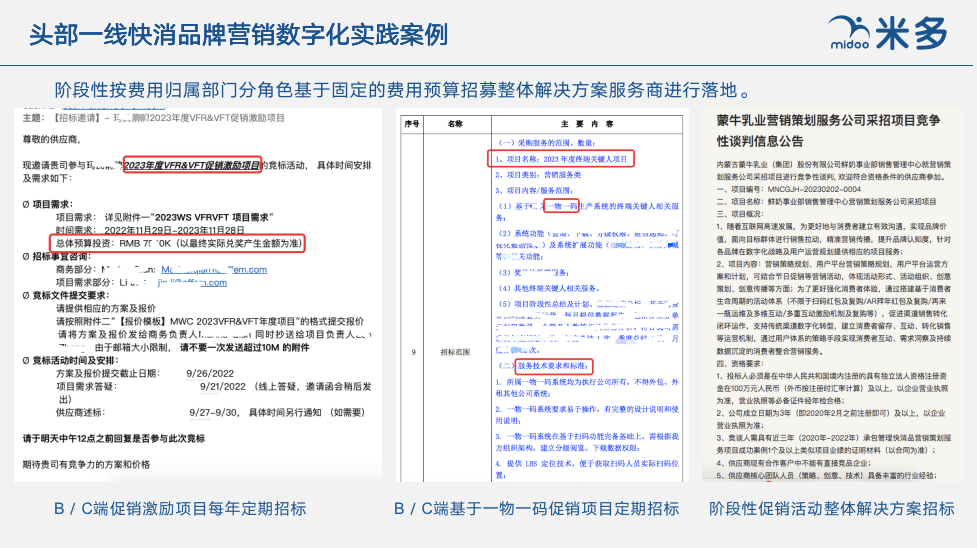Click the 四、资格要求: heading
Screen dimensions: 977x548
740,363
